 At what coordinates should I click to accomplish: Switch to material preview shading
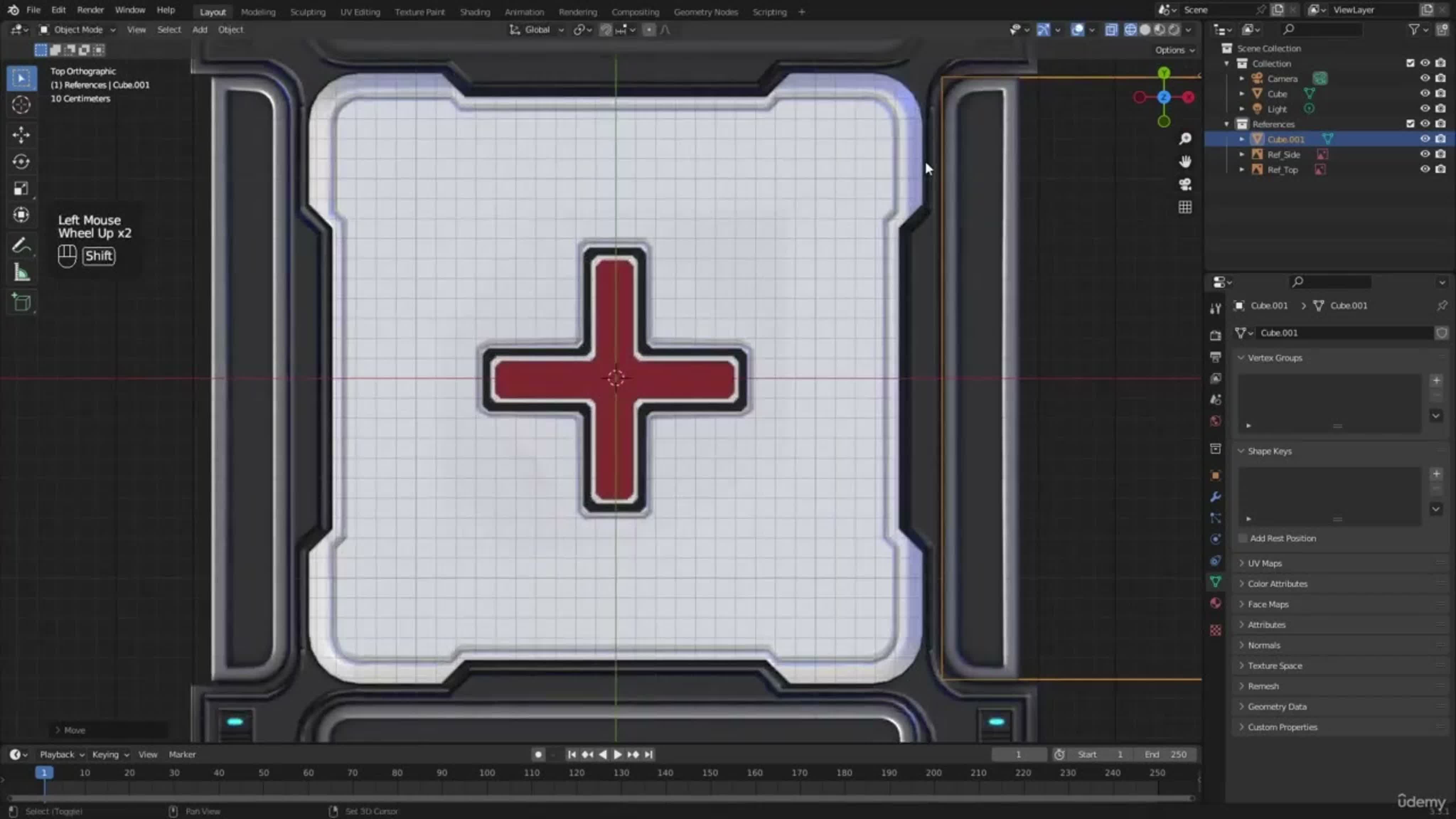coord(1159,30)
